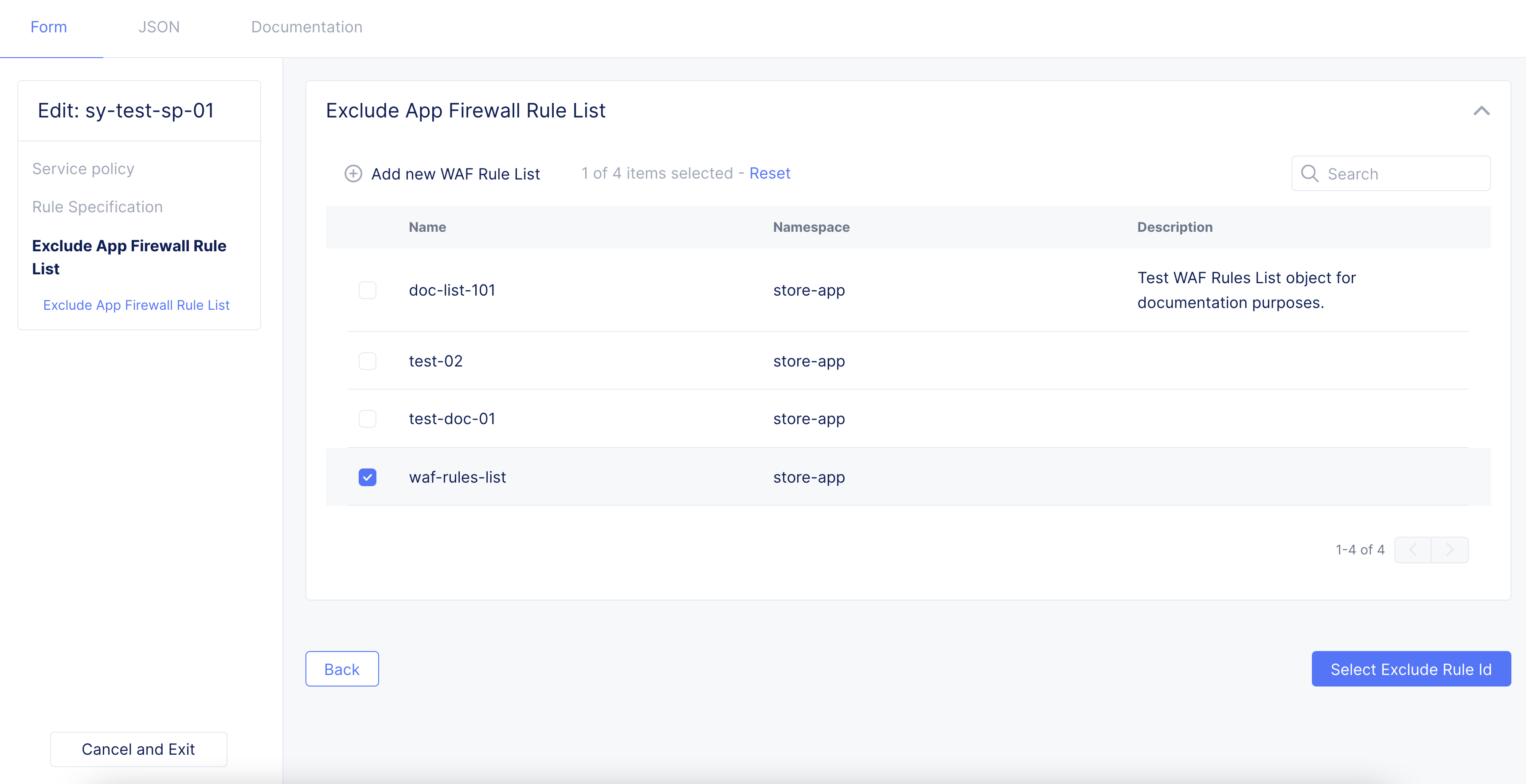Reset the selected items

coord(770,173)
